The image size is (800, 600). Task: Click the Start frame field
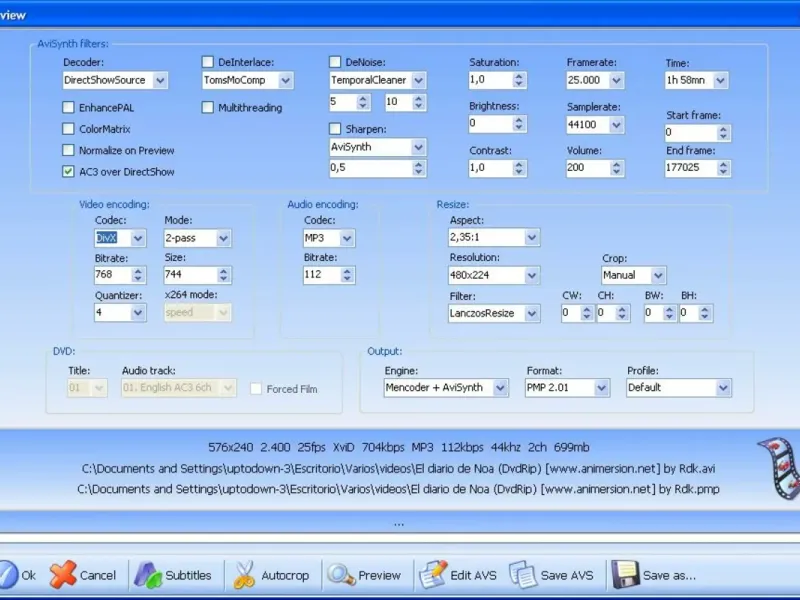pyautogui.click(x=690, y=133)
